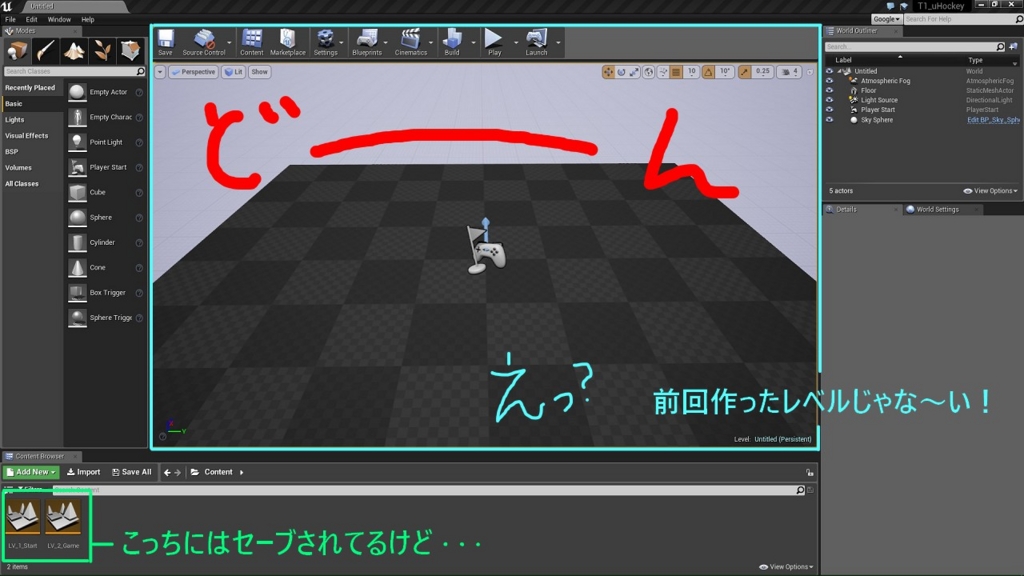This screenshot has width=1024, height=576.
Task: Toggle visibility of Untitled world
Action: [x=829, y=71]
